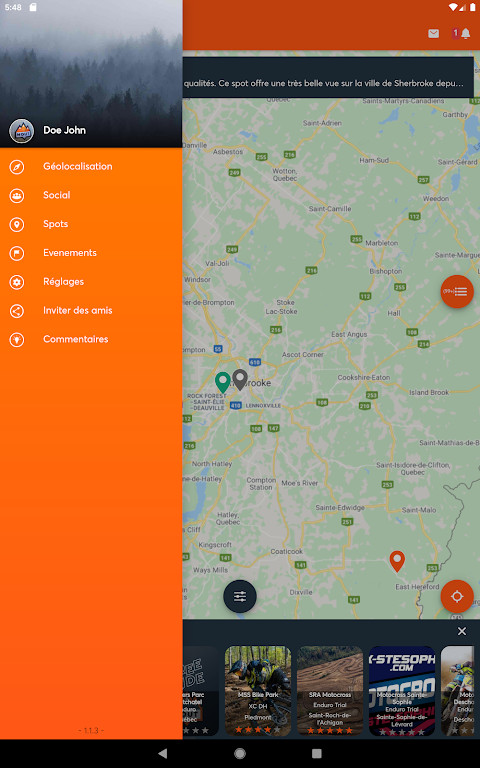
Task: Tap the Commentaires lightbulb icon
Action: [x=17, y=339]
